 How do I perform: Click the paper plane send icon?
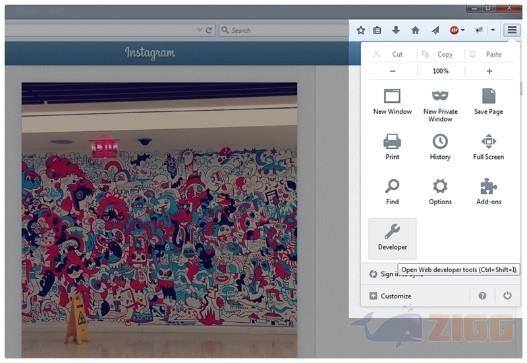pyautogui.click(x=435, y=30)
